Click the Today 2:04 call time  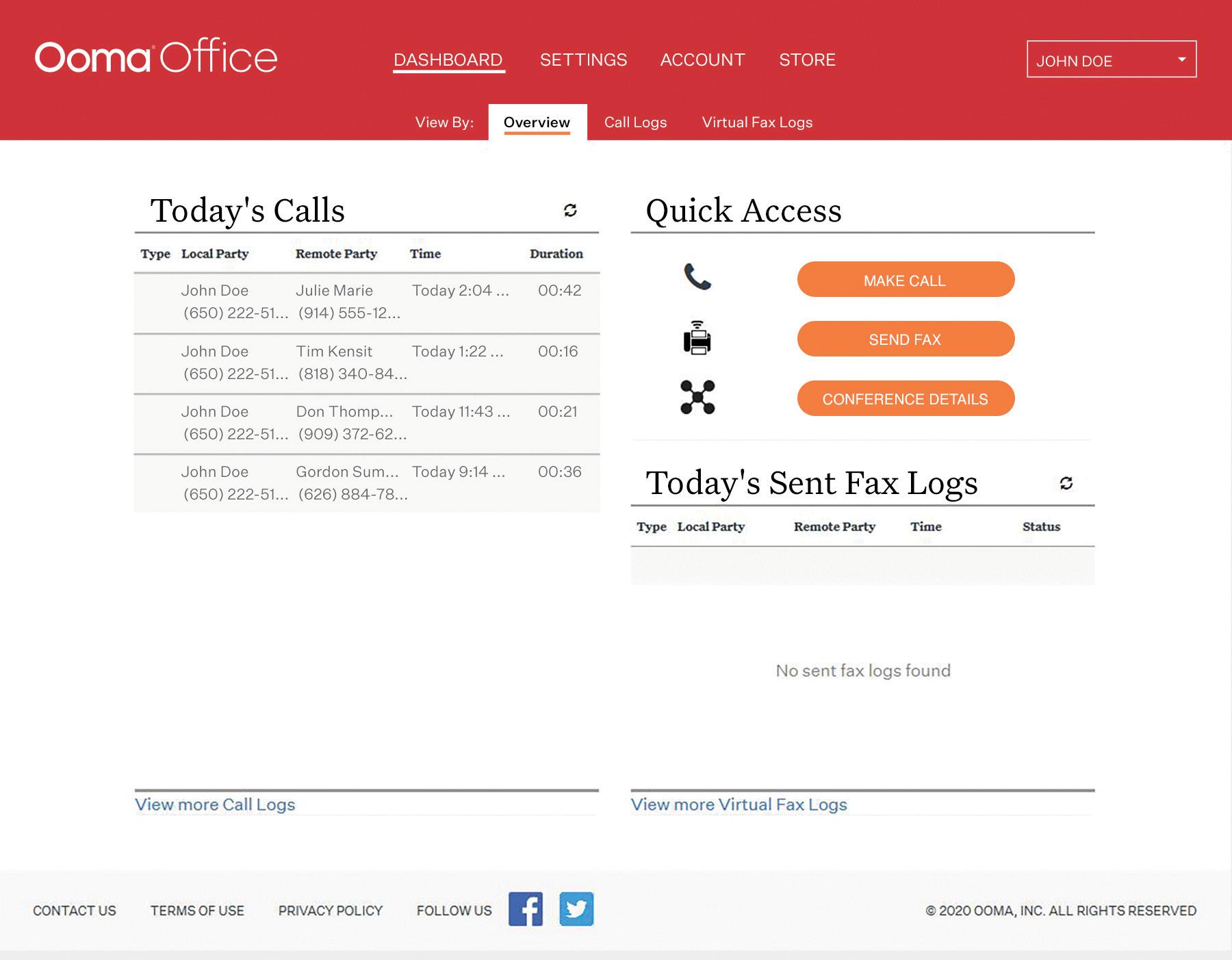pos(461,291)
